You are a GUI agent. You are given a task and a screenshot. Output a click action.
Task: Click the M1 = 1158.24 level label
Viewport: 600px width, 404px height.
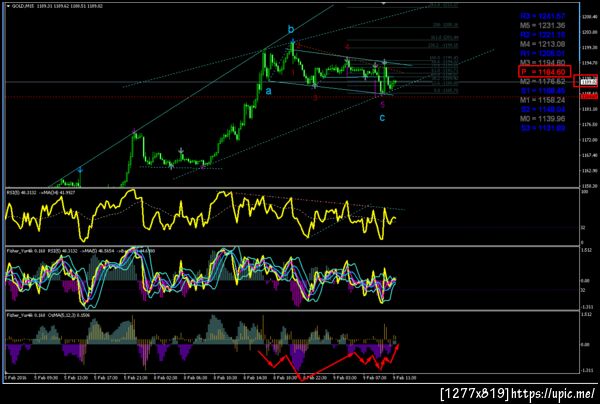click(543, 100)
